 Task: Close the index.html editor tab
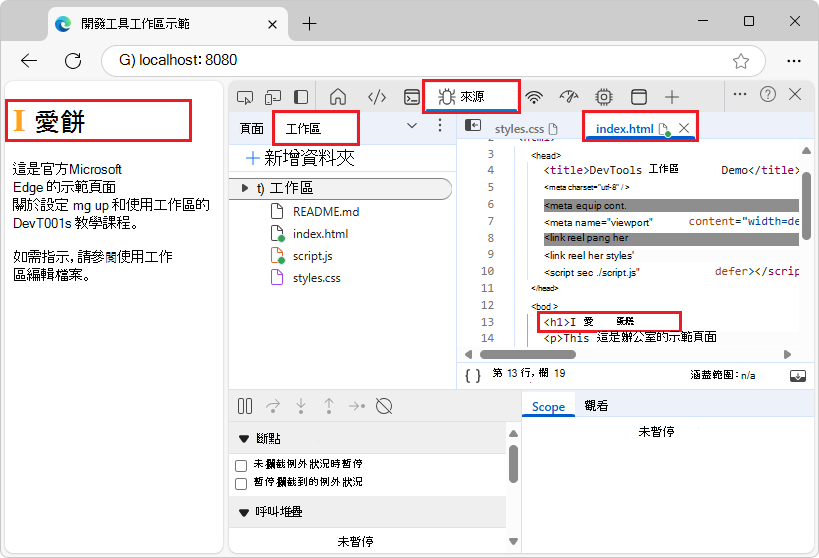pyautogui.click(x=684, y=128)
